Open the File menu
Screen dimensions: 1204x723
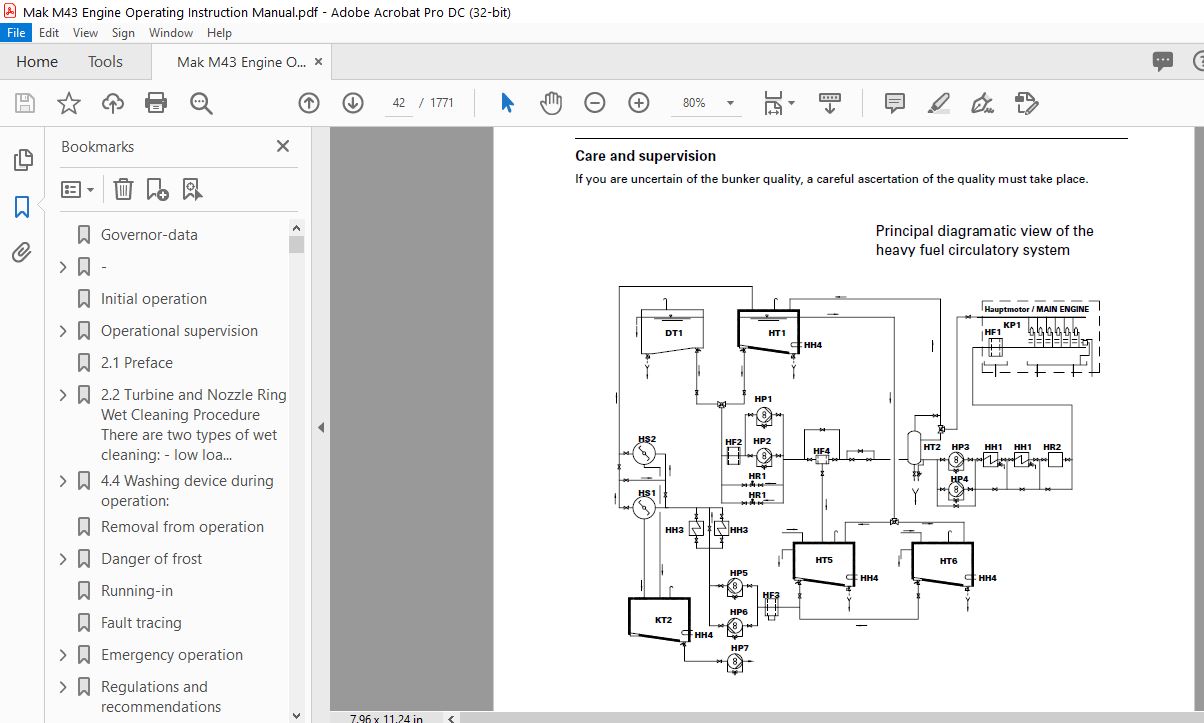tap(17, 33)
